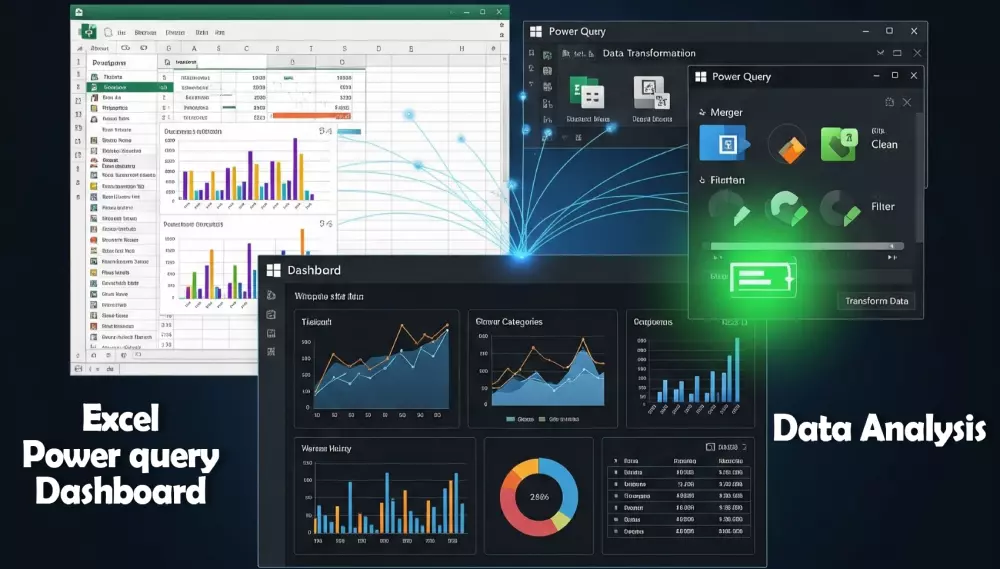Collapse the Merger section header
1000x569 pixels.
click(x=702, y=112)
